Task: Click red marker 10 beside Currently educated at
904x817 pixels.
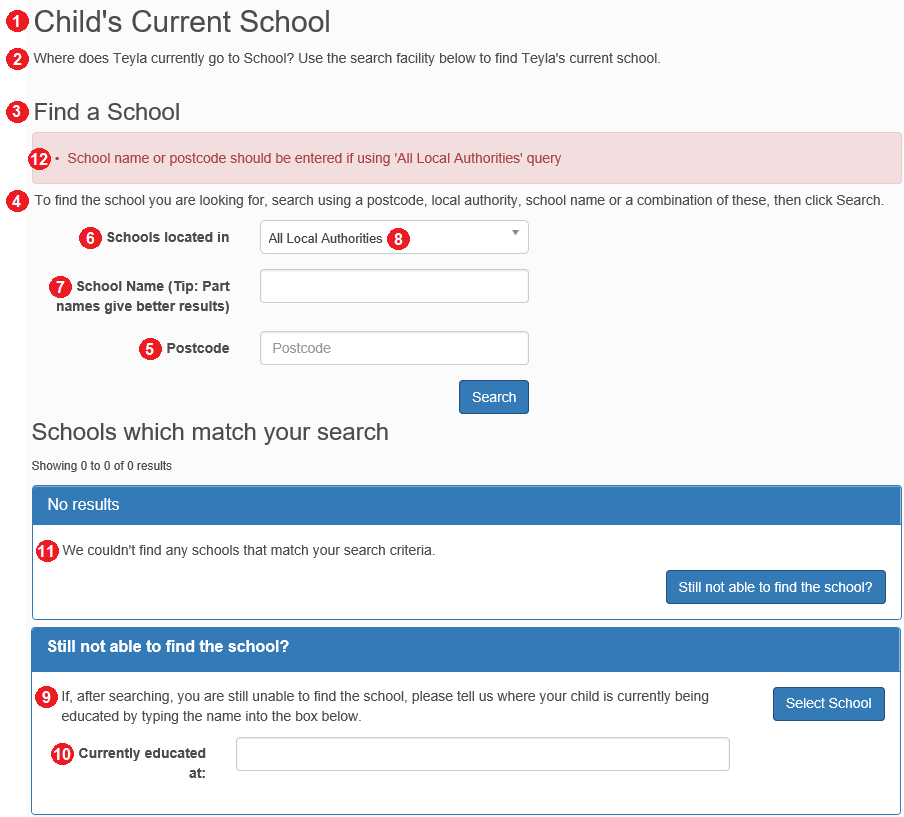Action: tap(62, 754)
